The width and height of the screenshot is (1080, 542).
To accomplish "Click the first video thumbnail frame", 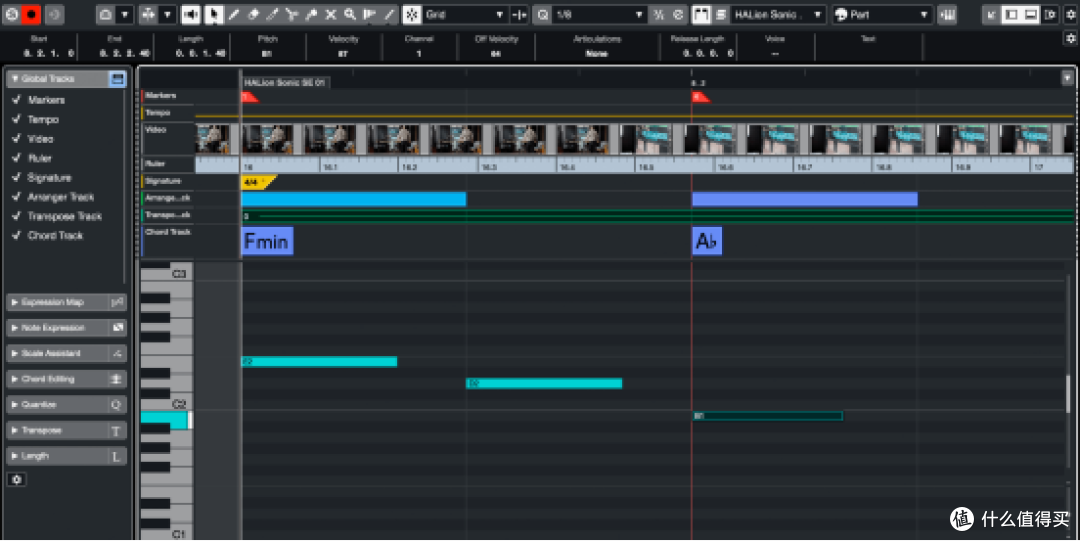I will click(213, 138).
